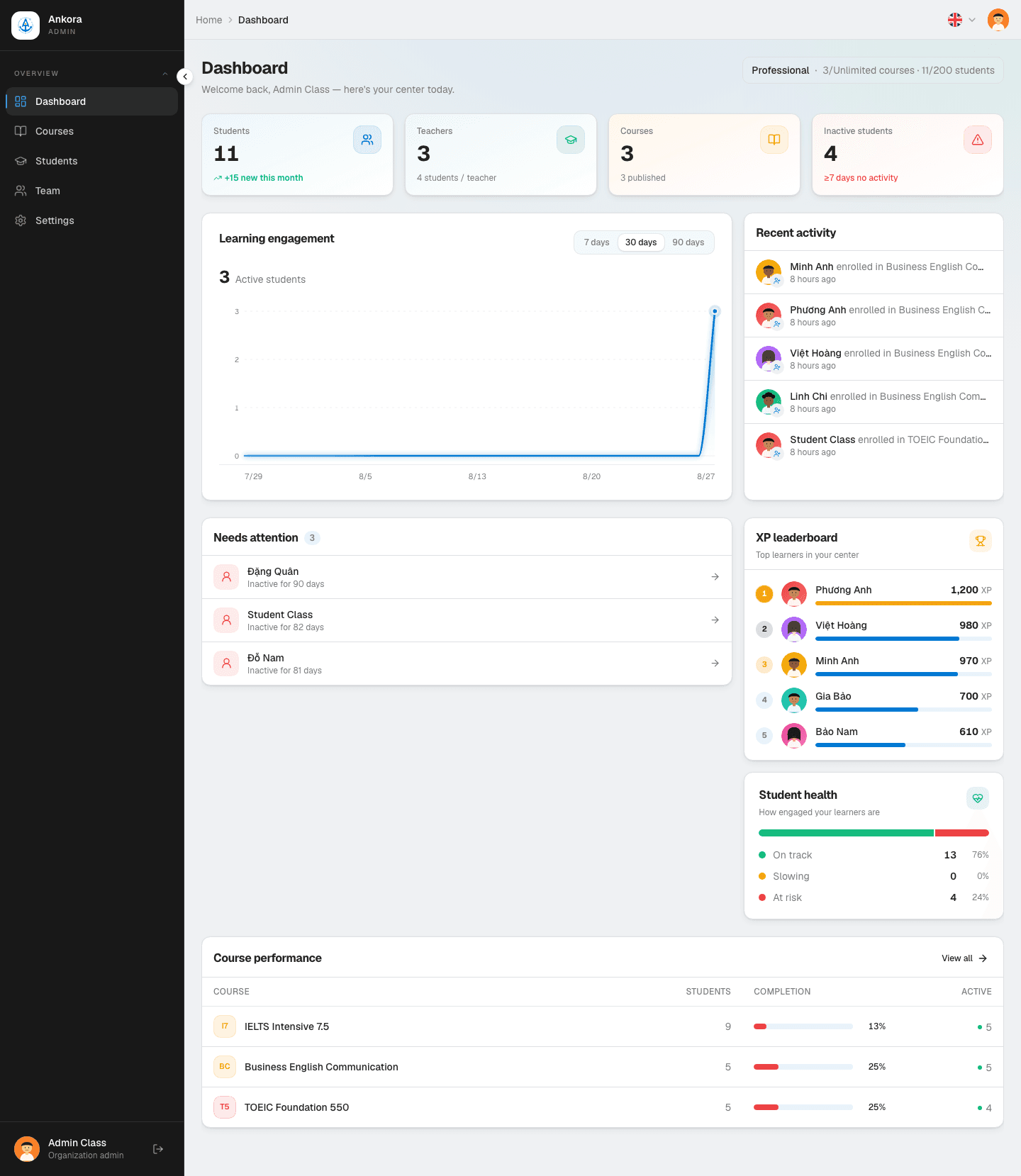Open the language selector dropdown

click(x=962, y=20)
